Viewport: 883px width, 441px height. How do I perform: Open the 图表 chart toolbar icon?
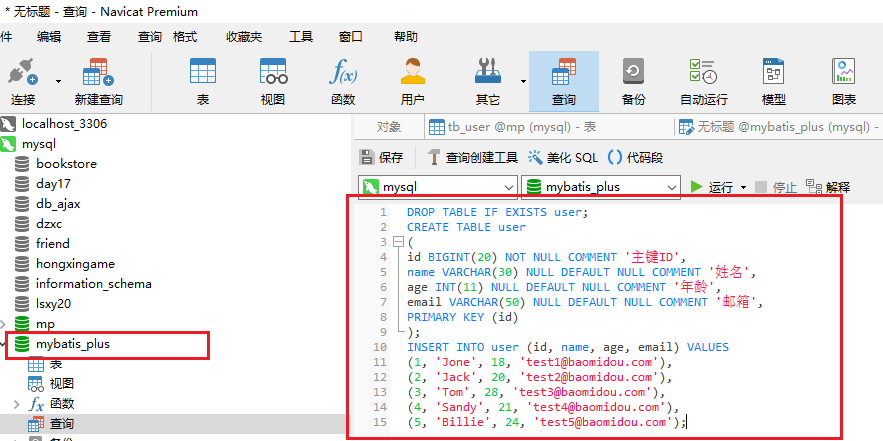click(844, 82)
